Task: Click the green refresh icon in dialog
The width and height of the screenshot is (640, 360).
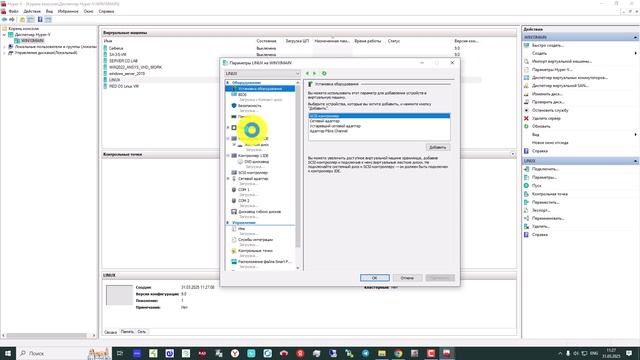Action: coord(324,73)
